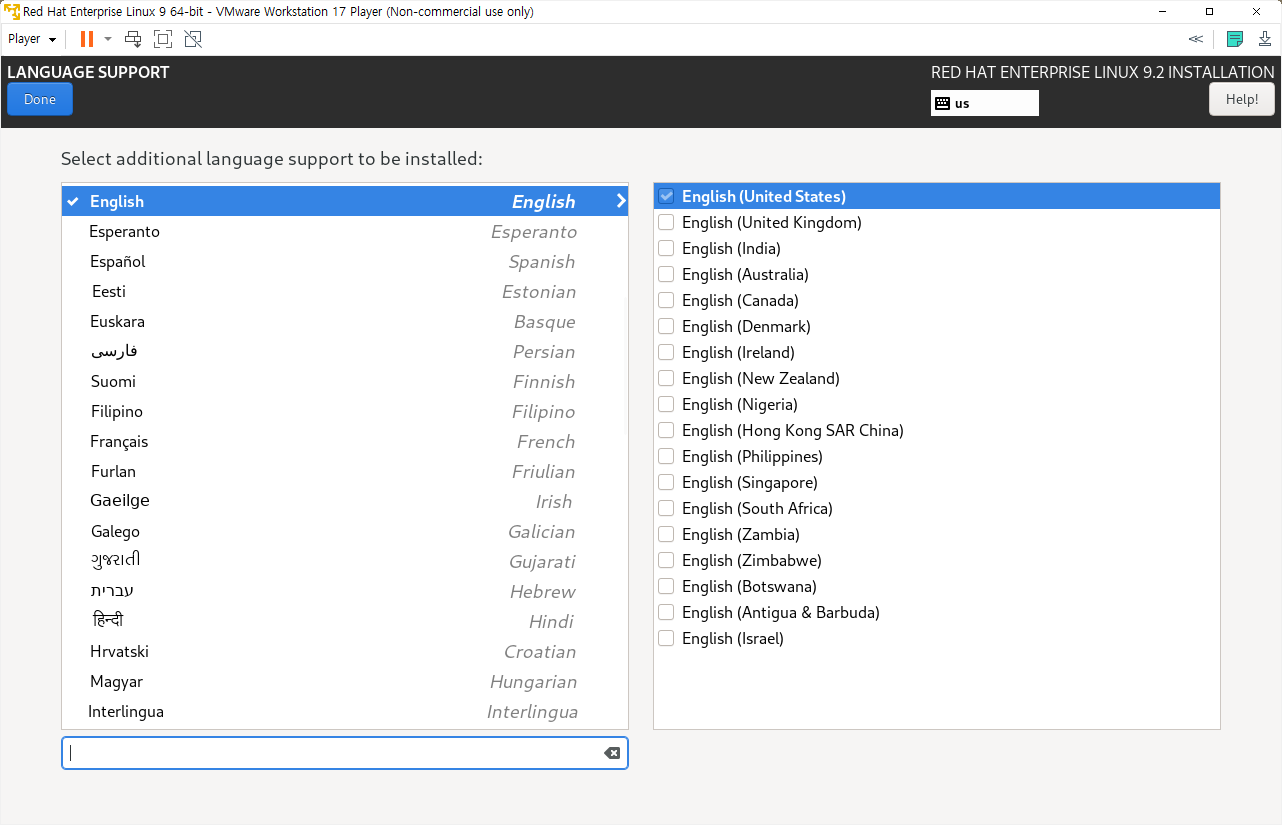This screenshot has height=825, width=1282.
Task: Enable English (South Africa) checkbox
Action: coord(666,508)
